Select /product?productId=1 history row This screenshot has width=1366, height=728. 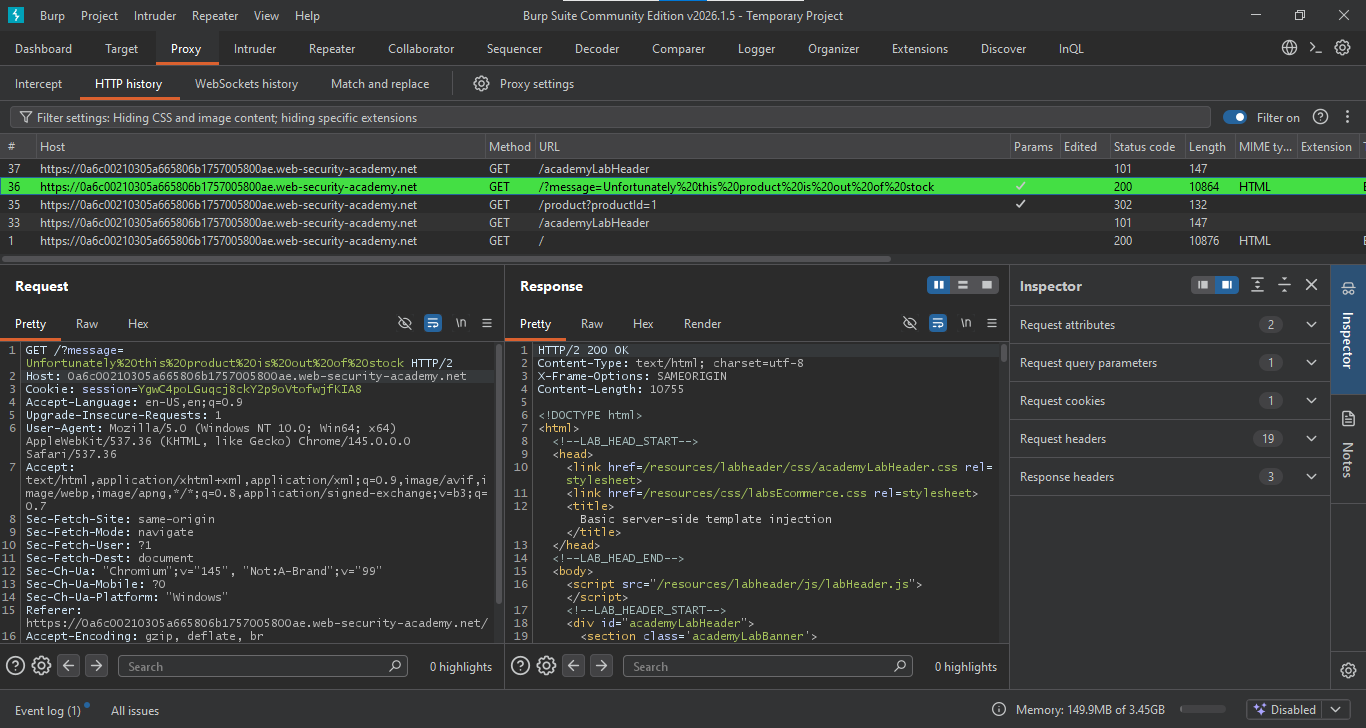(x=683, y=204)
